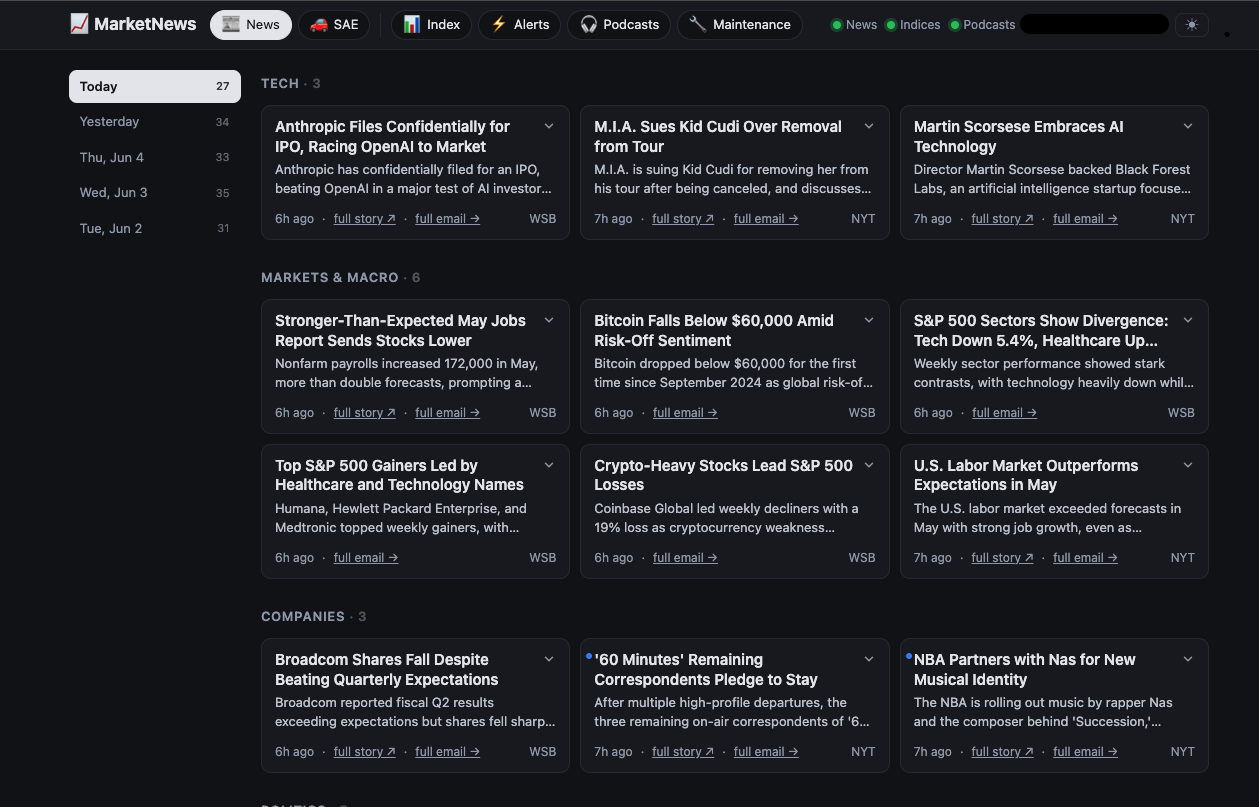Image resolution: width=1259 pixels, height=807 pixels.
Task: Expand the May Jobs Report card chevron
Action: coord(549,321)
